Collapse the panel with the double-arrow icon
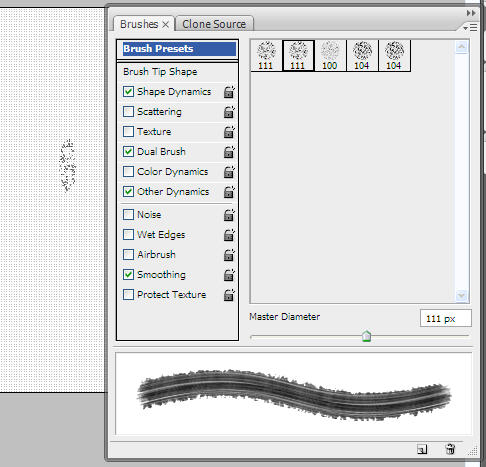The image size is (486, 467). click(x=471, y=13)
